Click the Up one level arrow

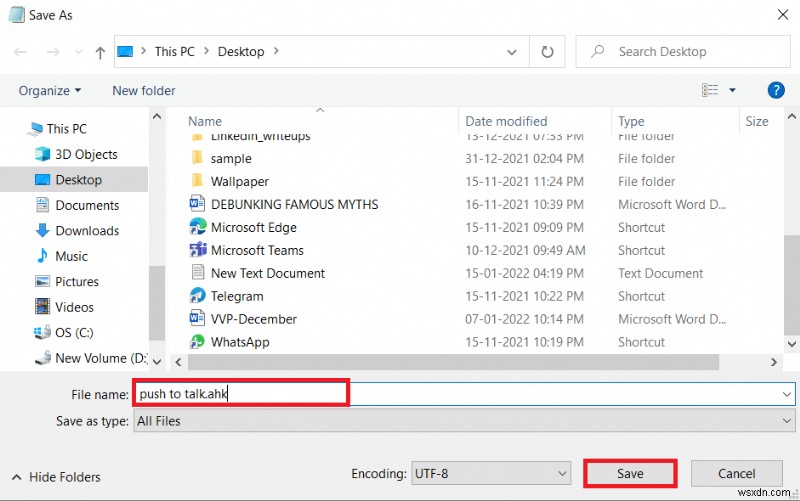(x=100, y=52)
